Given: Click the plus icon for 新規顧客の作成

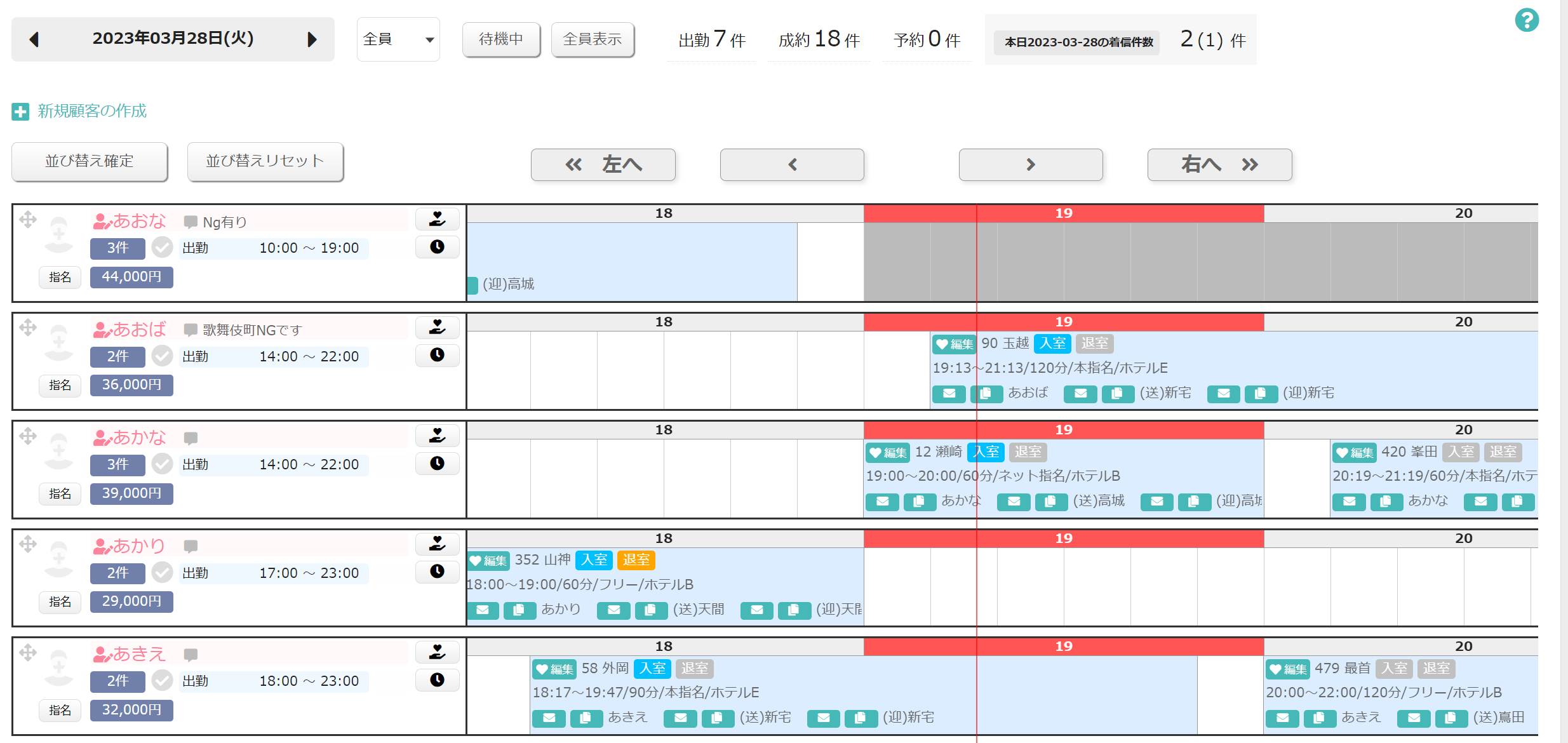Looking at the screenshot, I should click(x=20, y=112).
